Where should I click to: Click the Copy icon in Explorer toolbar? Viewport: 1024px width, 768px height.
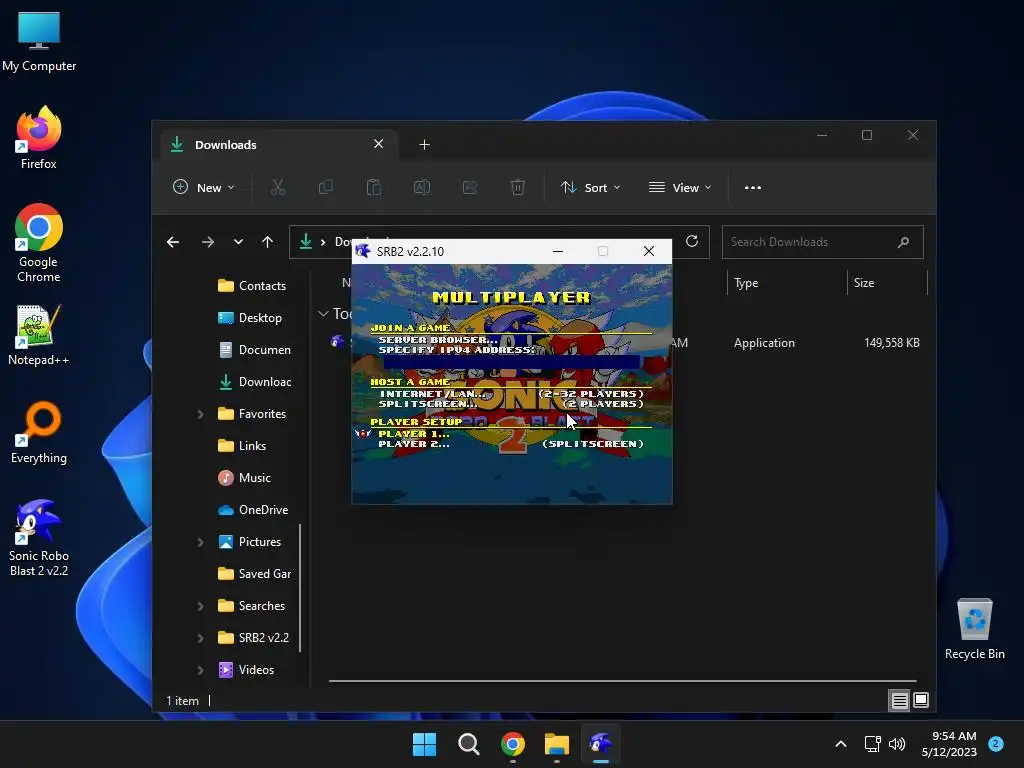pyautogui.click(x=325, y=187)
